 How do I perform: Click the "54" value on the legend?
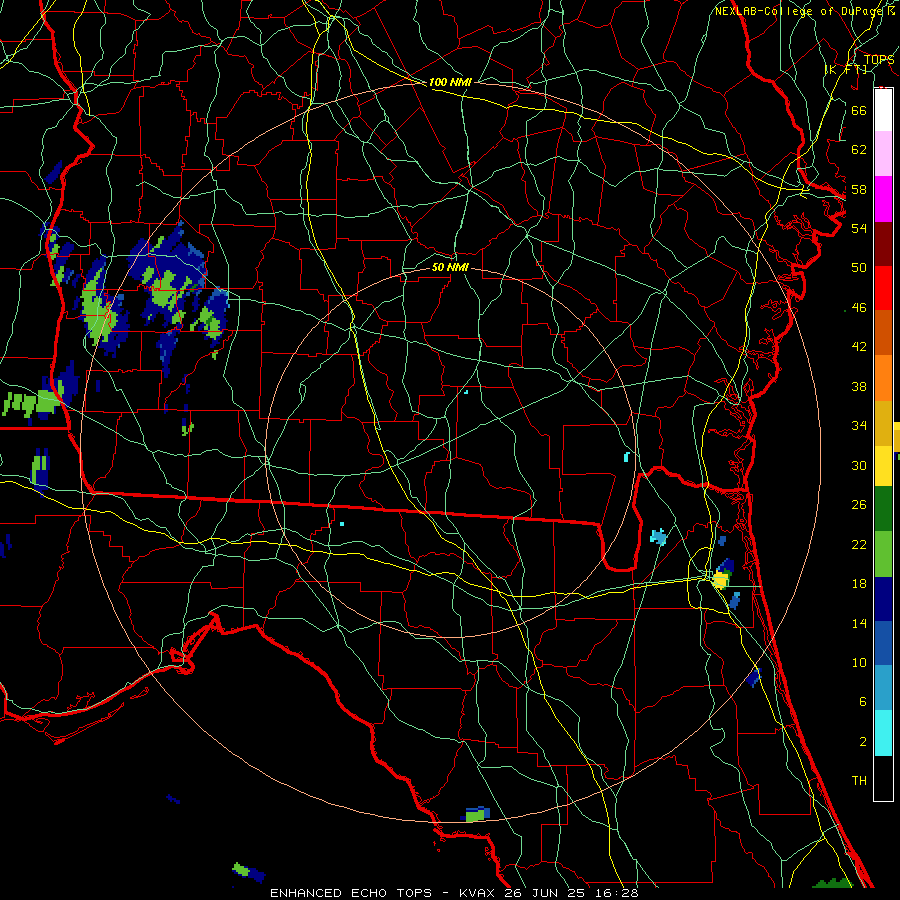pyautogui.click(x=859, y=228)
